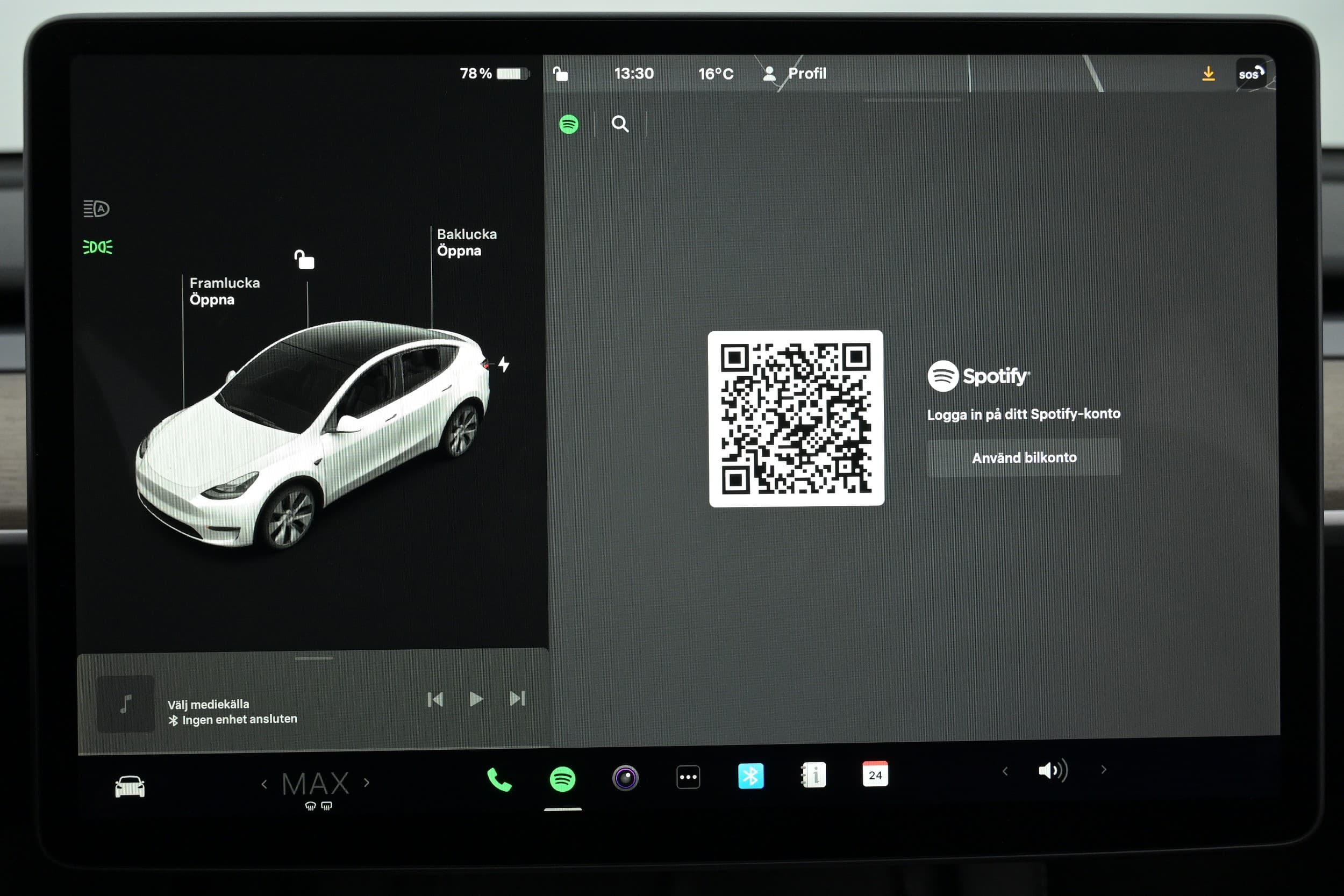Open the owner's manual info icon

coord(813,776)
